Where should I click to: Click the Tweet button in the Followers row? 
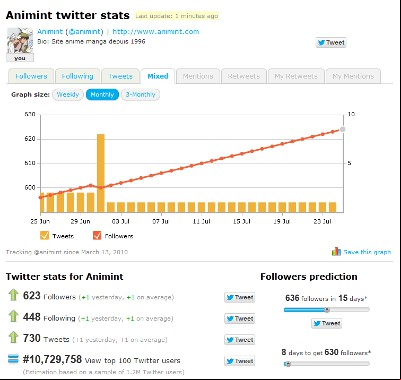coord(240,297)
